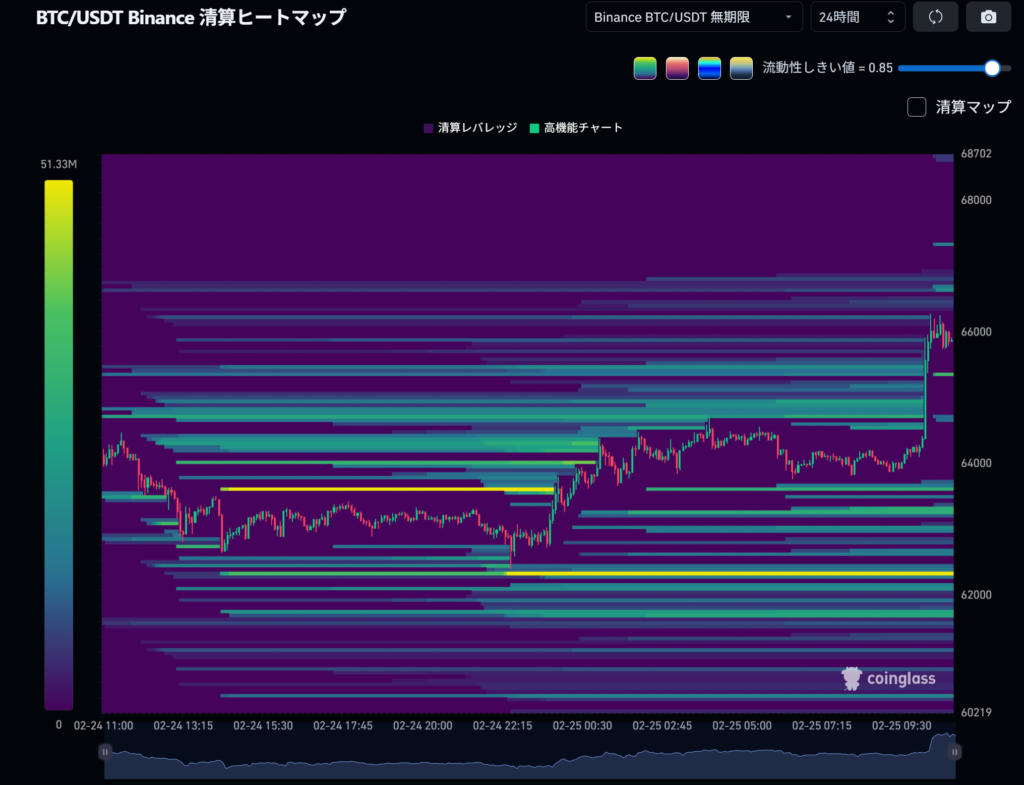1024x785 pixels.
Task: Click the purple 清算レバレッジ legend square
Action: 429,128
